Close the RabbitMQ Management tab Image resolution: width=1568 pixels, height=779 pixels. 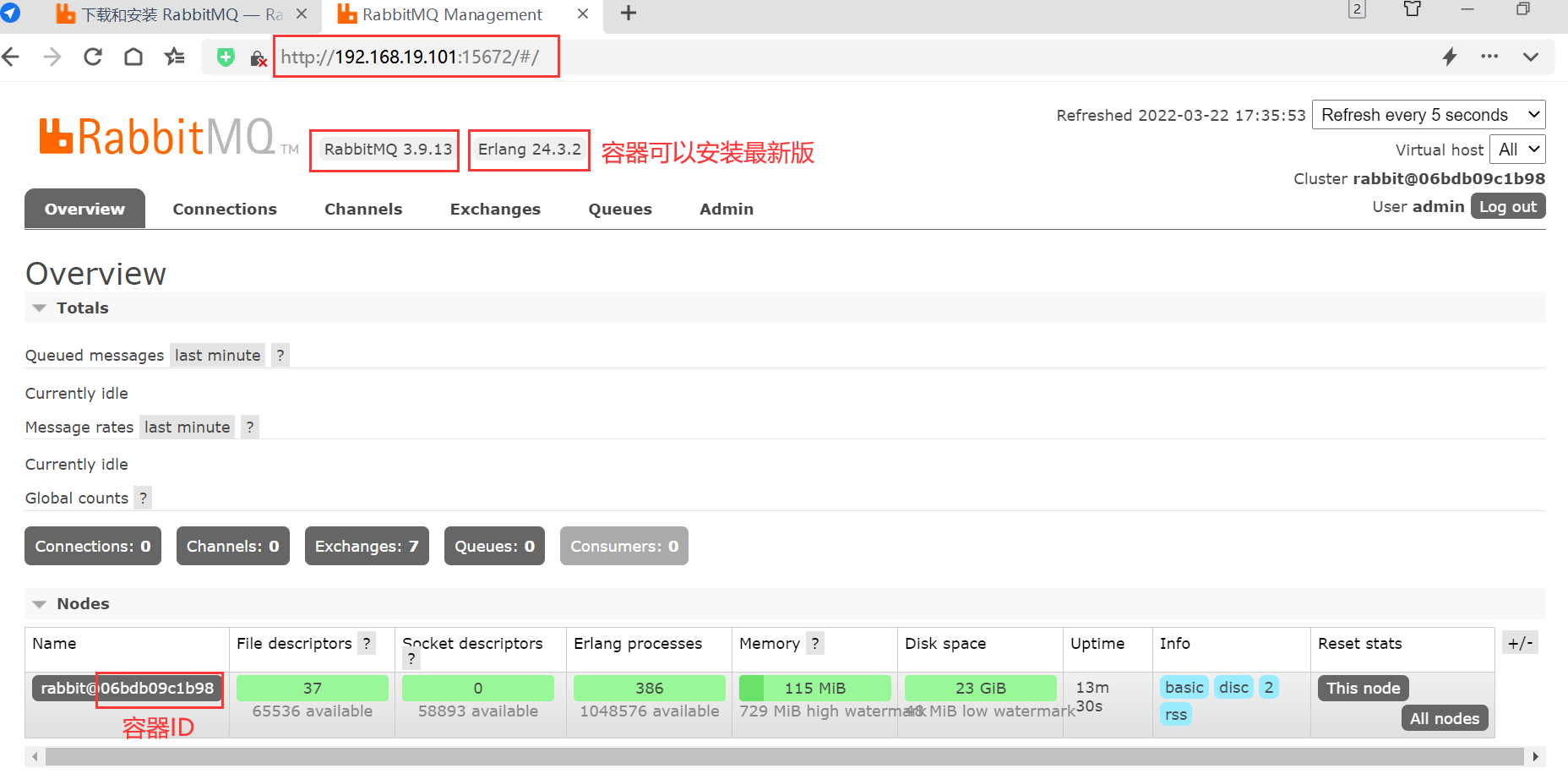point(583,14)
